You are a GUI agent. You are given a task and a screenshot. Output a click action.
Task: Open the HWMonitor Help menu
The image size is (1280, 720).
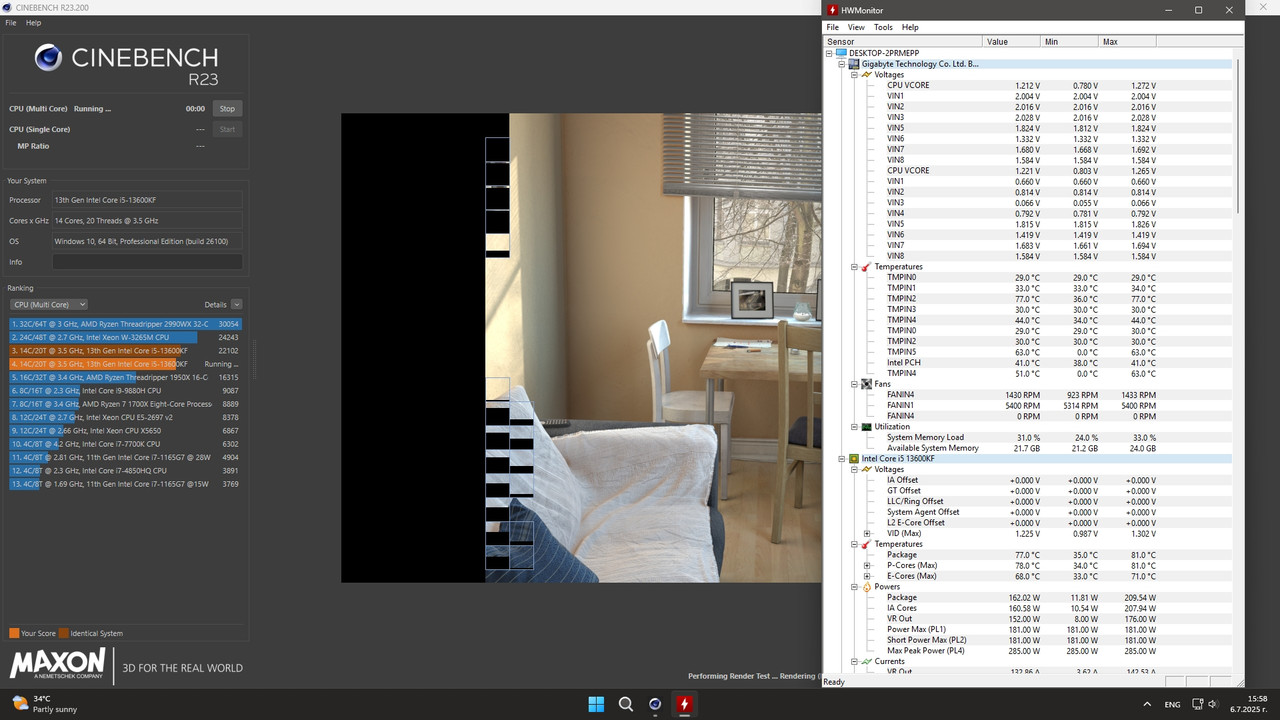point(910,27)
